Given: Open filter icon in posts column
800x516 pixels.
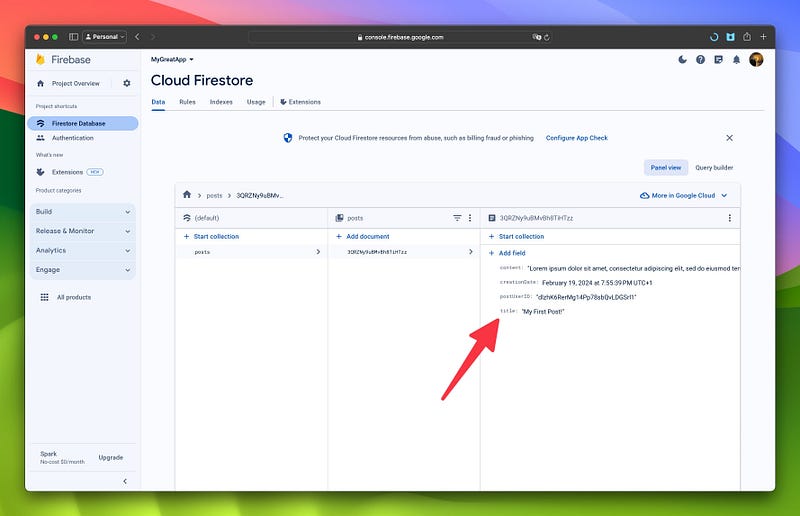Looking at the screenshot, I should point(457,218).
